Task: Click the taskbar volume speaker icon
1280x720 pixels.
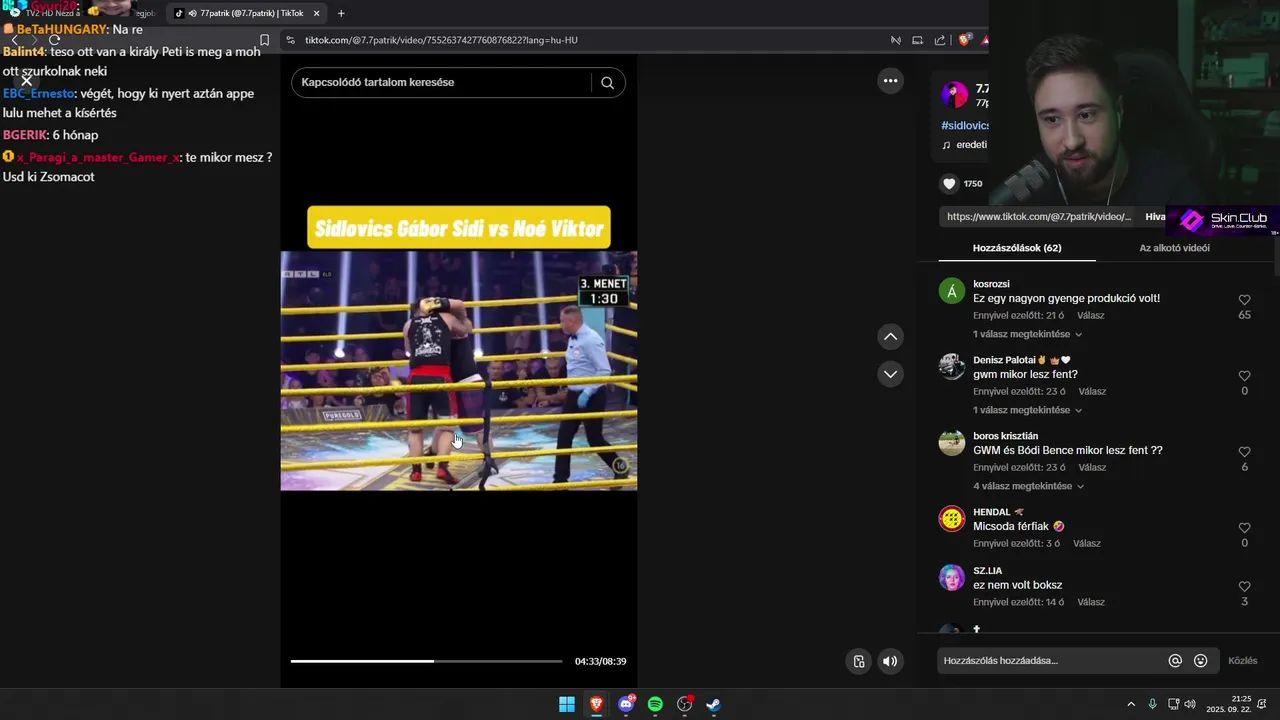Action: [x=1190, y=704]
